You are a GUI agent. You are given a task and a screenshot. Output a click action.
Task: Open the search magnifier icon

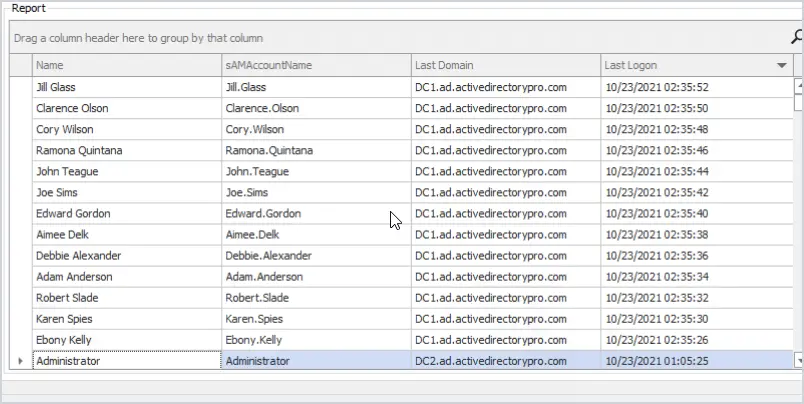coord(797,37)
